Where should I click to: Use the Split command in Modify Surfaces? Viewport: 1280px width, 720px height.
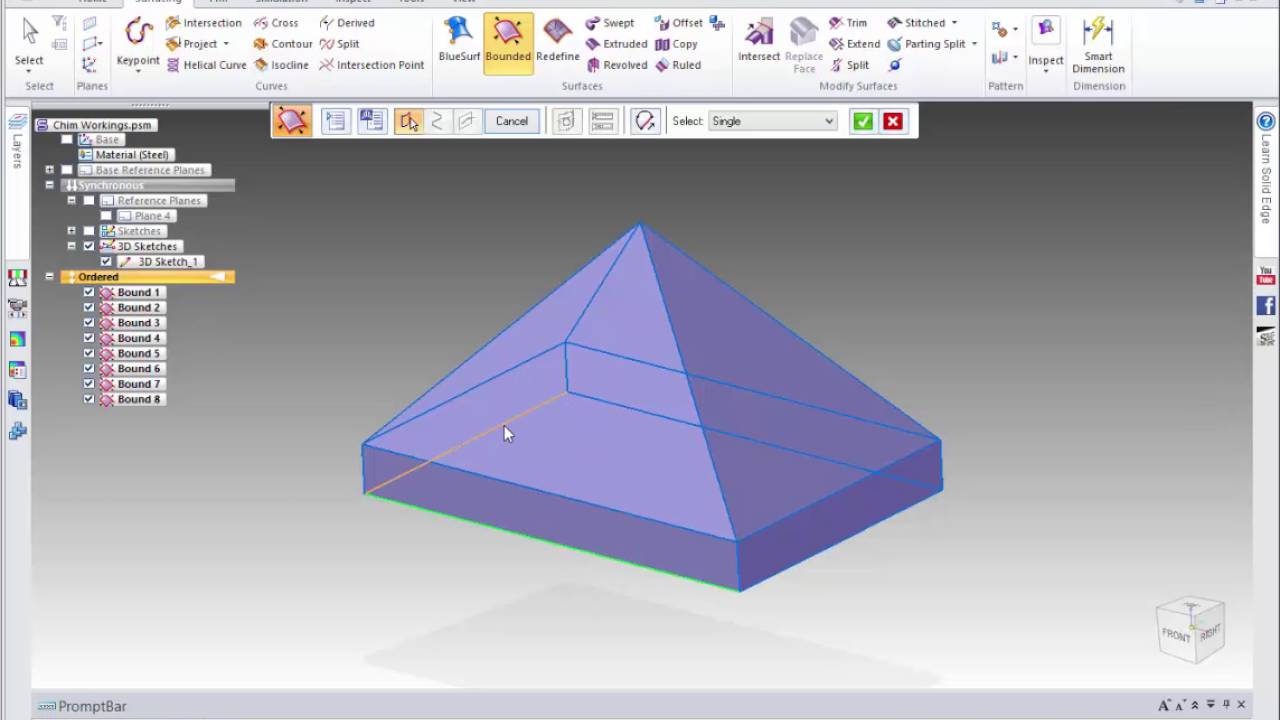(849, 65)
